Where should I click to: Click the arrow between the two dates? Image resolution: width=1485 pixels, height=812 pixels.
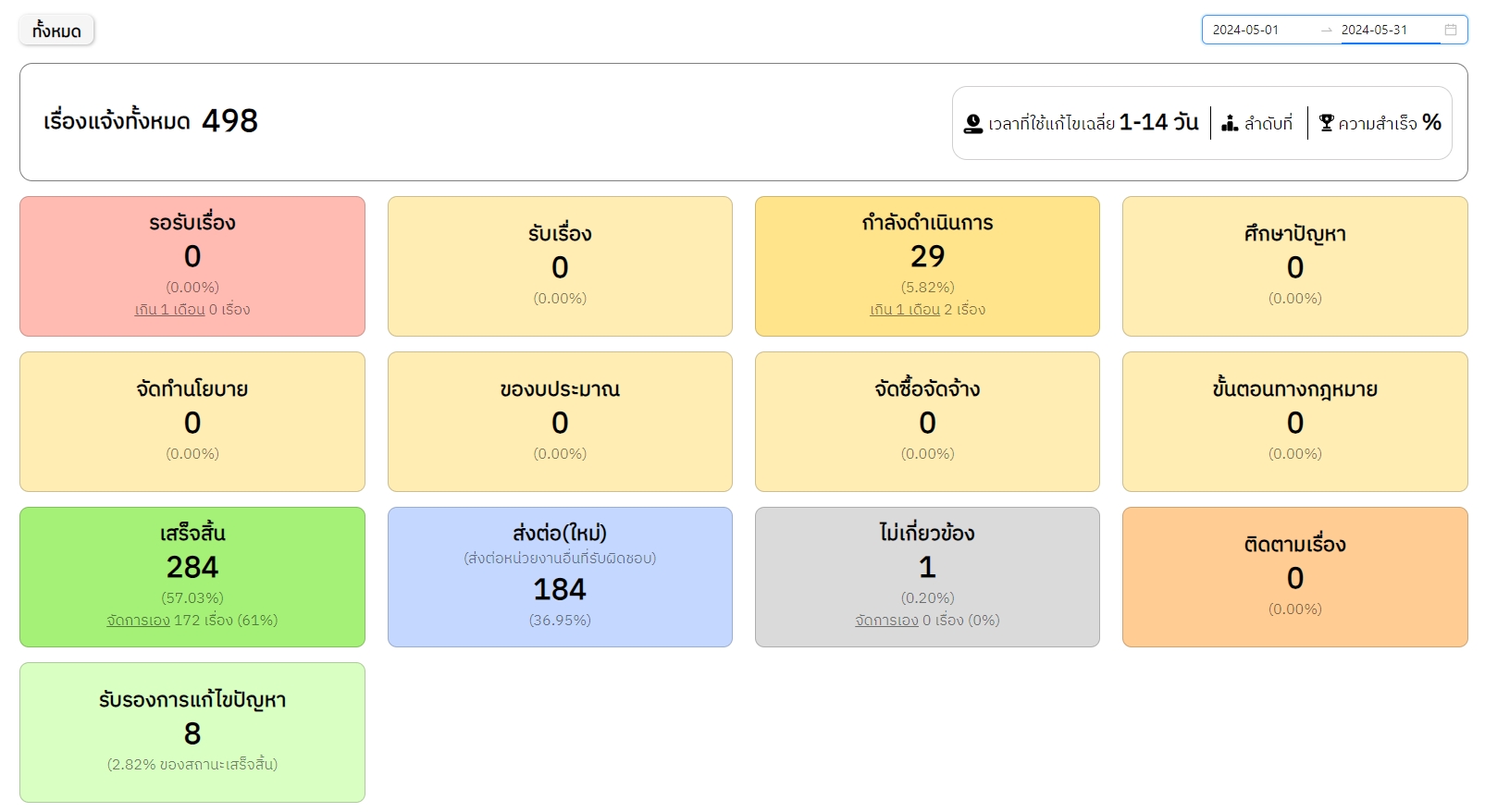(x=1326, y=30)
